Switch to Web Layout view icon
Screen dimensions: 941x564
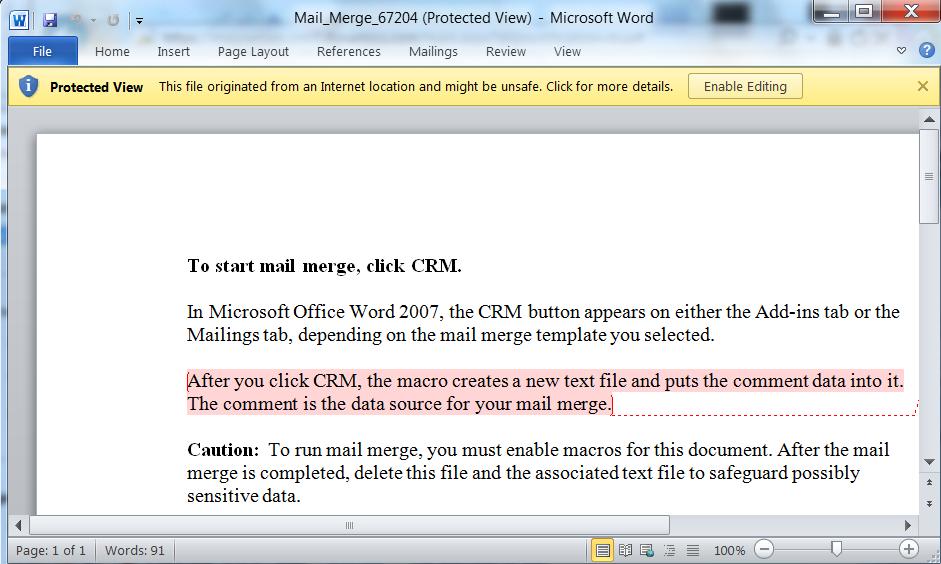647,550
